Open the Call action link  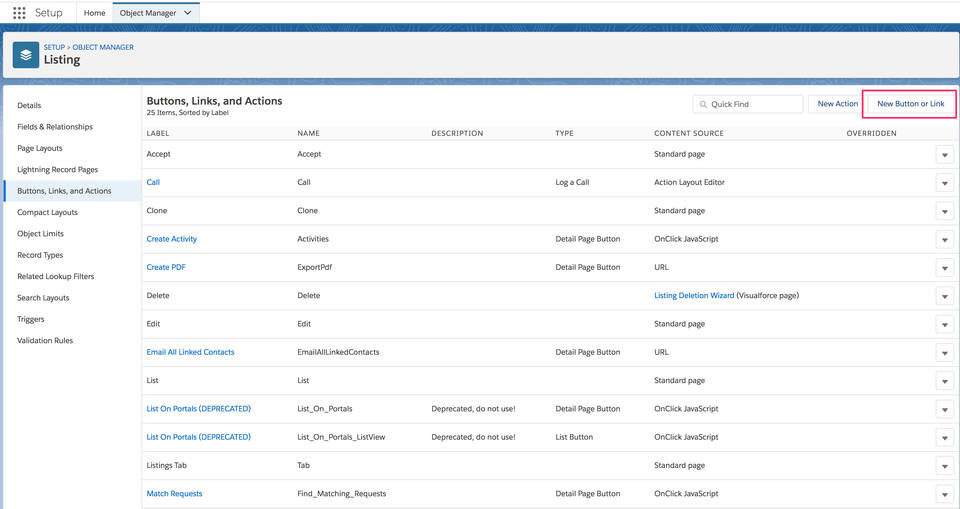153,183
